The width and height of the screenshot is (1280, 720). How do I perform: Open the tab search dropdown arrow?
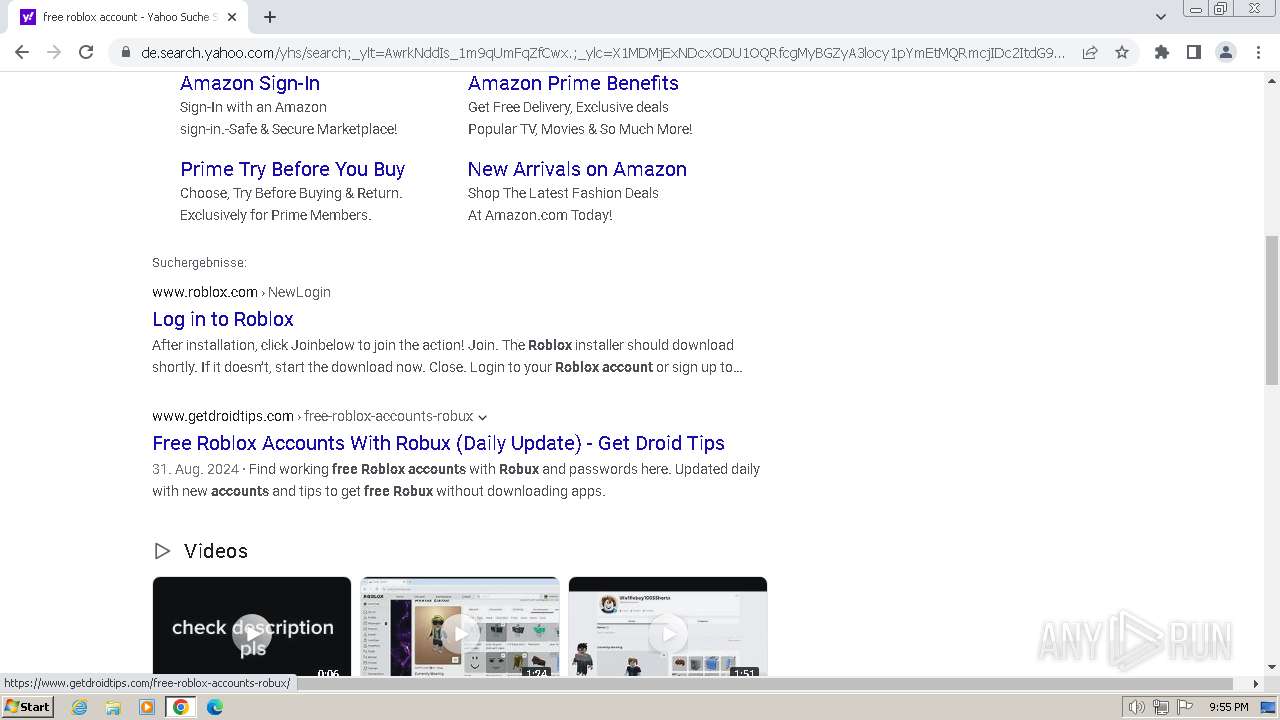pyautogui.click(x=1161, y=17)
